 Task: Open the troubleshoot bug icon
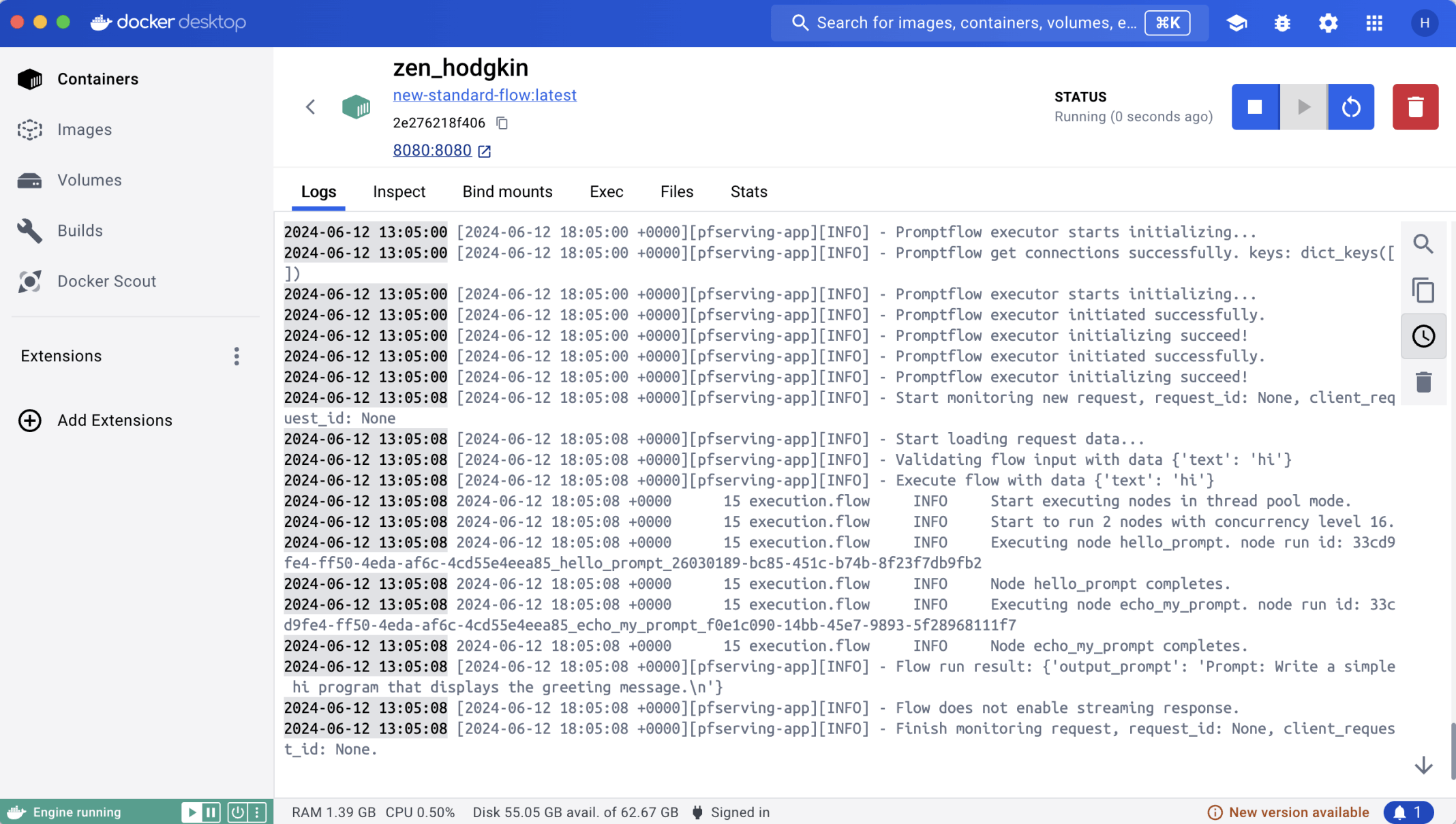1282,23
